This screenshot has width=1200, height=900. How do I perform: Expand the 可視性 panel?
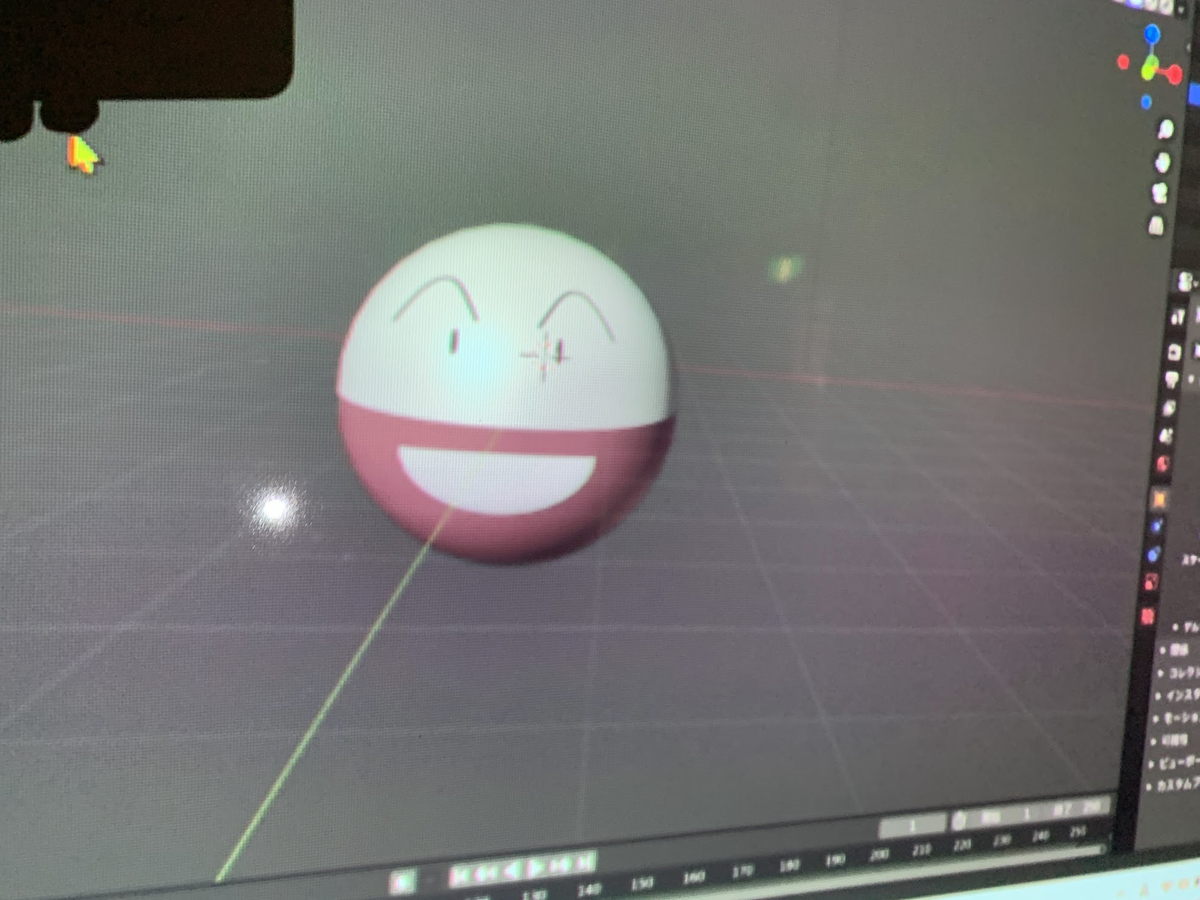point(1170,740)
